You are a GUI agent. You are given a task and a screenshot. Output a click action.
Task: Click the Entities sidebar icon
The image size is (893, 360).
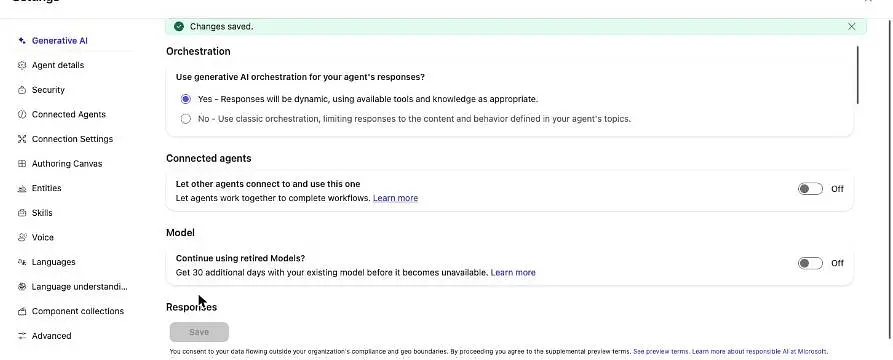tap(22, 188)
